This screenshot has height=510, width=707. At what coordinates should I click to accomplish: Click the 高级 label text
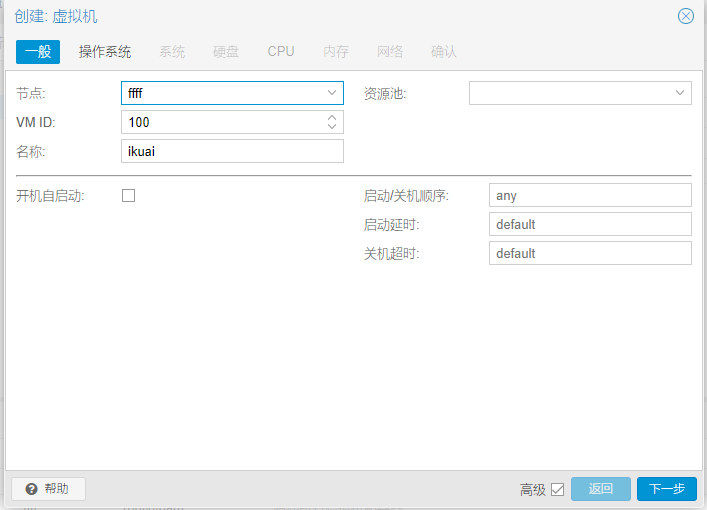tap(533, 489)
